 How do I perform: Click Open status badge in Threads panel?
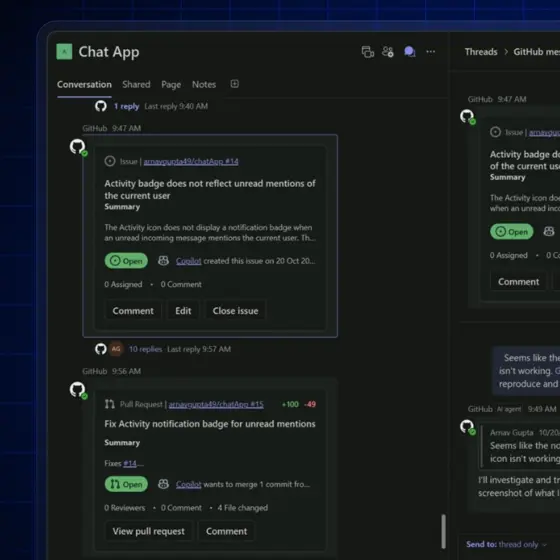pos(512,232)
